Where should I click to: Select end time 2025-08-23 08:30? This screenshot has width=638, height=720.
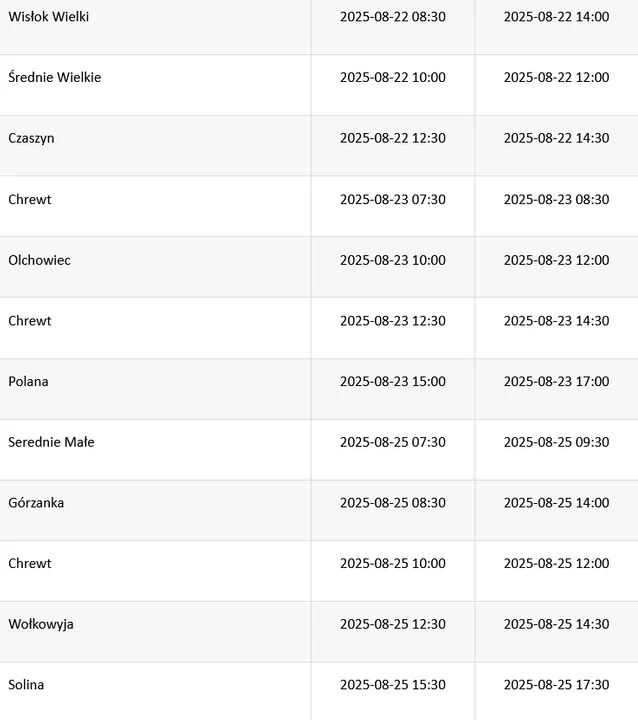click(x=556, y=200)
